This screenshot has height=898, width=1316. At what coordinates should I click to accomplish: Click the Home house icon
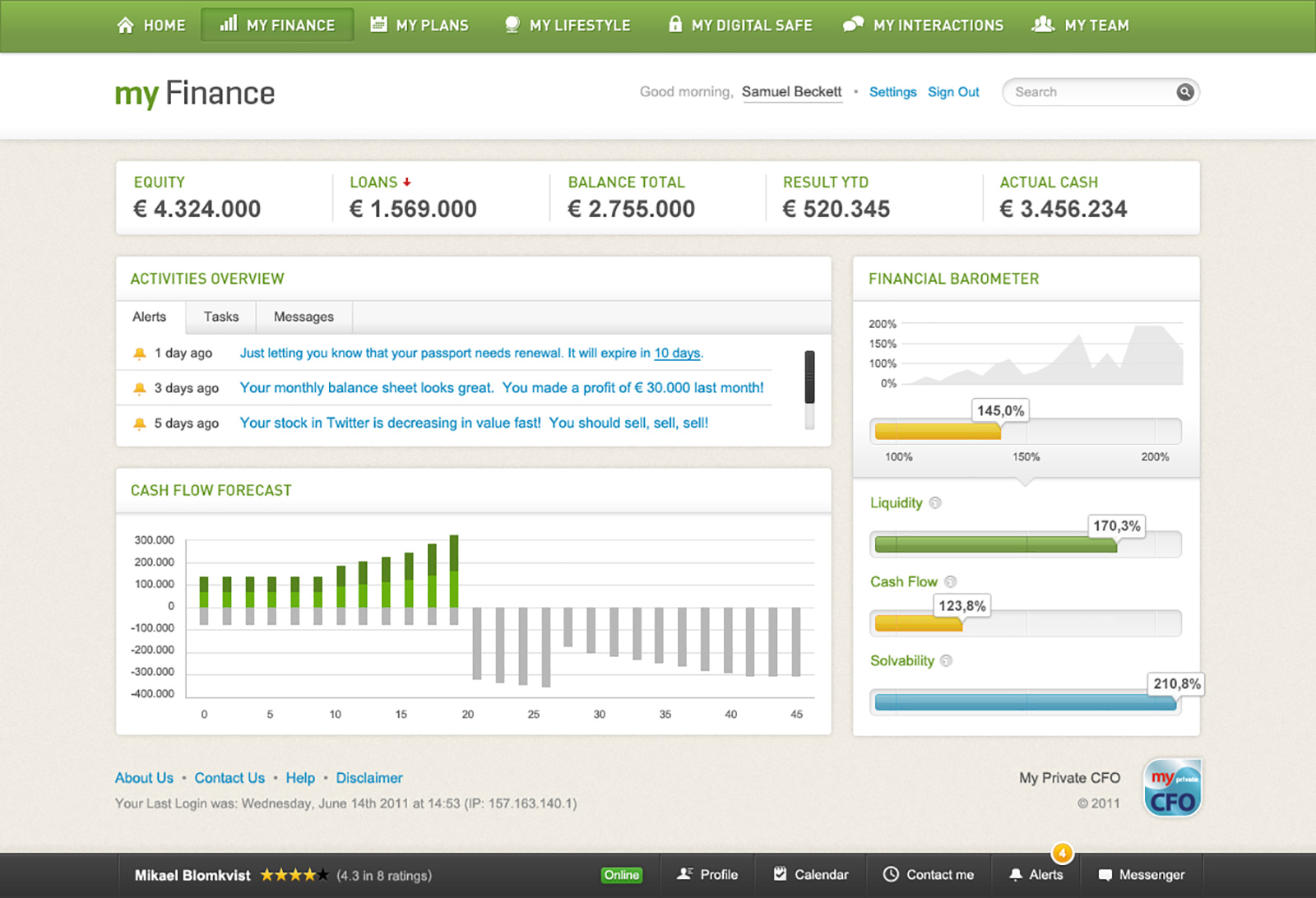pos(125,25)
